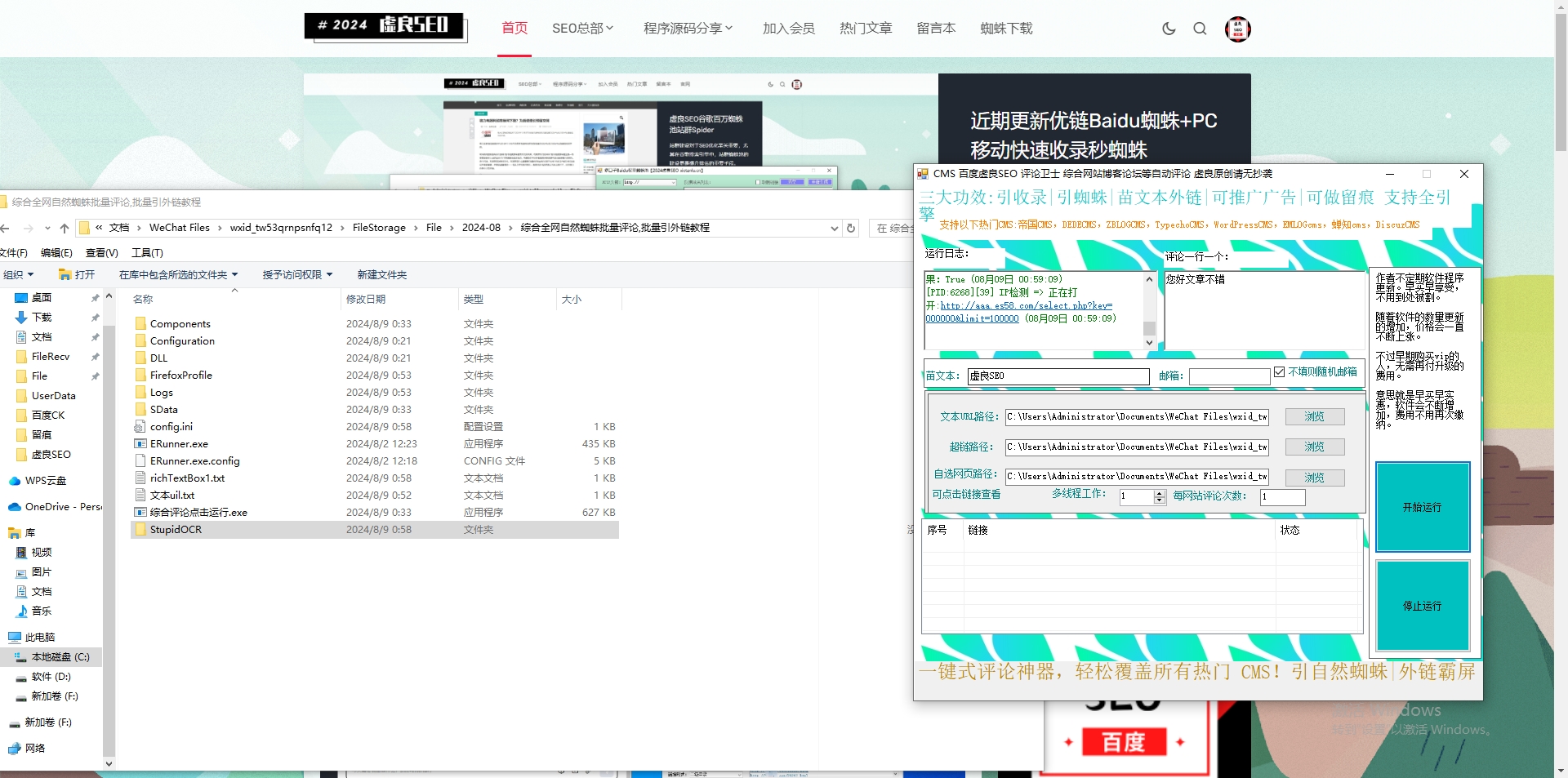Open recent locations arrow in Explorer

[47, 228]
